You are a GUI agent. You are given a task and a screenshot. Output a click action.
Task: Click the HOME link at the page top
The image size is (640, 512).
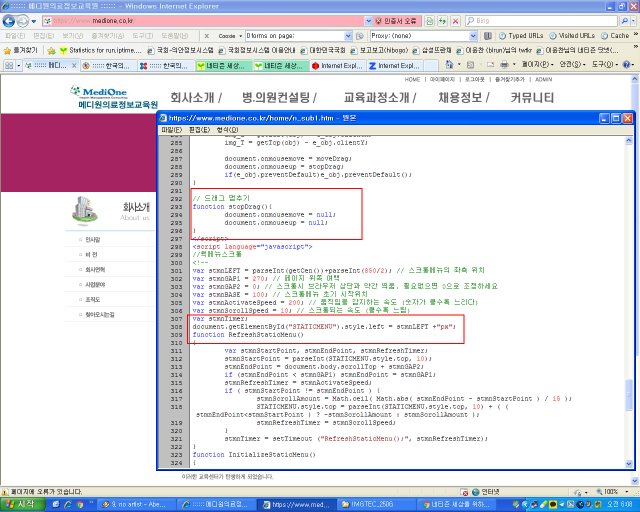412,80
